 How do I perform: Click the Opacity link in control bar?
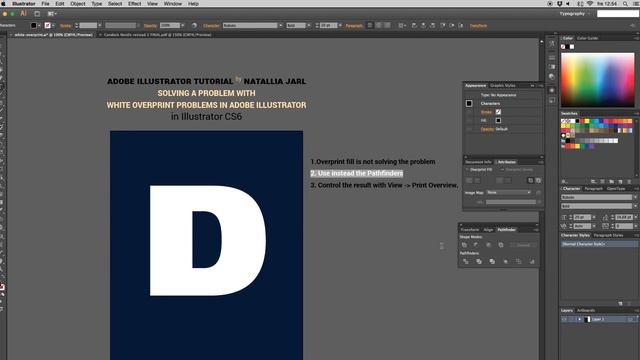pos(150,26)
